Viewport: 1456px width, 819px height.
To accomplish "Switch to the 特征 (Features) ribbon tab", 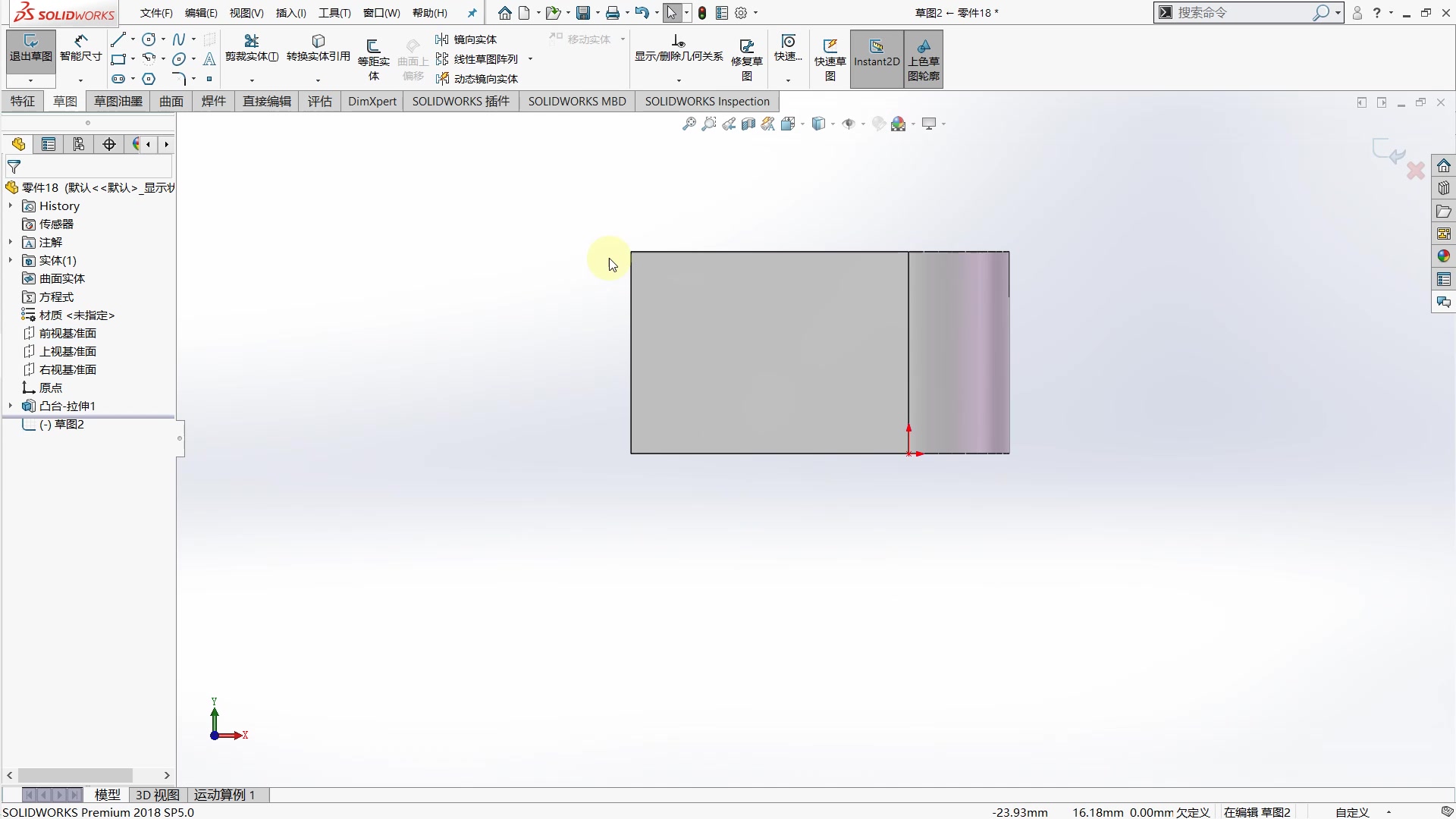I will coord(21,101).
